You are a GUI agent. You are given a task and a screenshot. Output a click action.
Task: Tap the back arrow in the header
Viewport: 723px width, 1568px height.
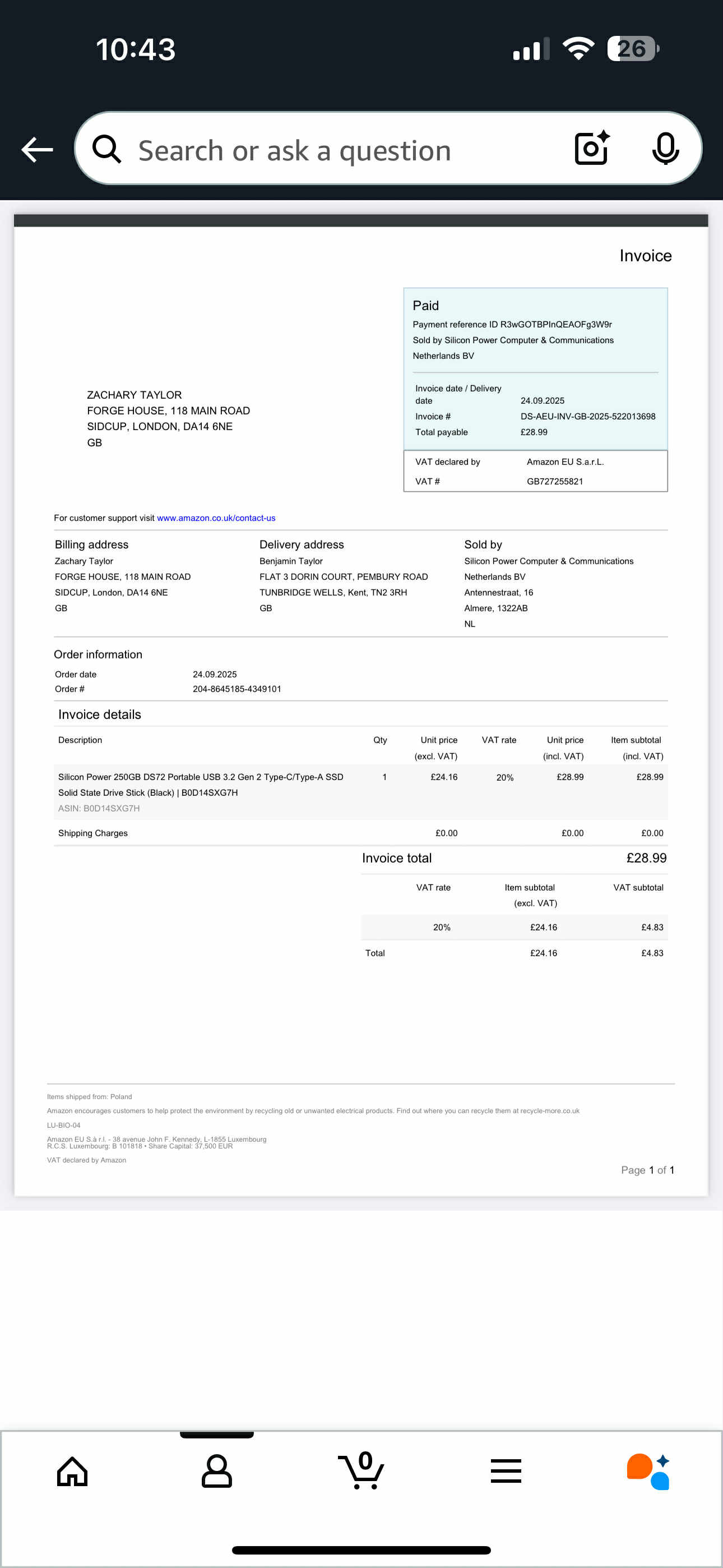[37, 150]
